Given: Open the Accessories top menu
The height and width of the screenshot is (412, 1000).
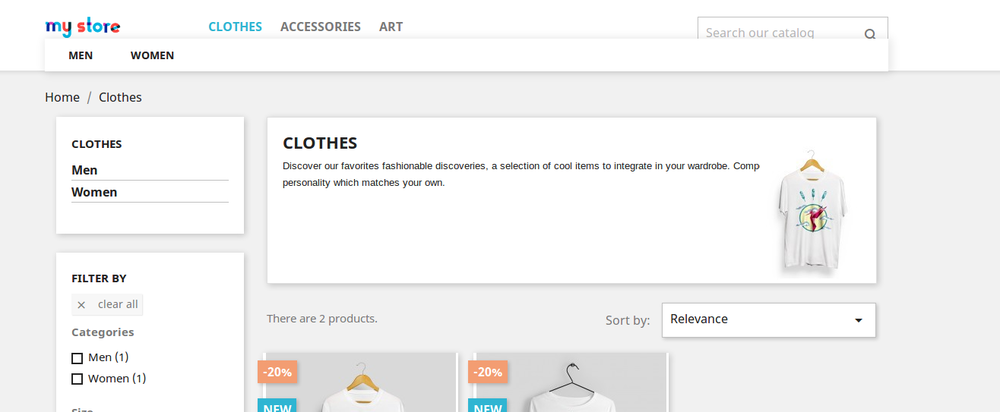Looking at the screenshot, I should pos(320,27).
